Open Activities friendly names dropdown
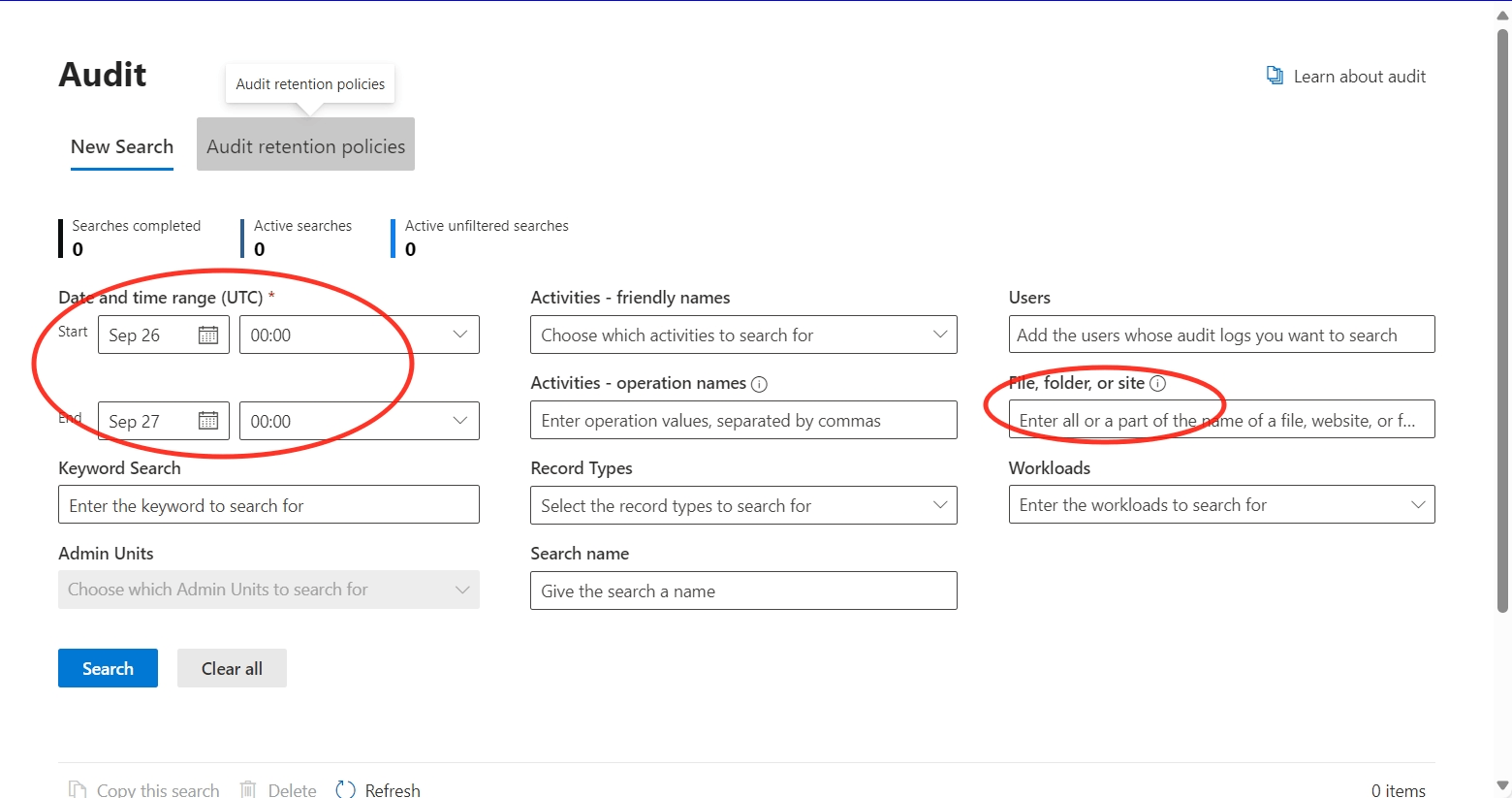Screen dimensions: 1512x798 click(743, 335)
